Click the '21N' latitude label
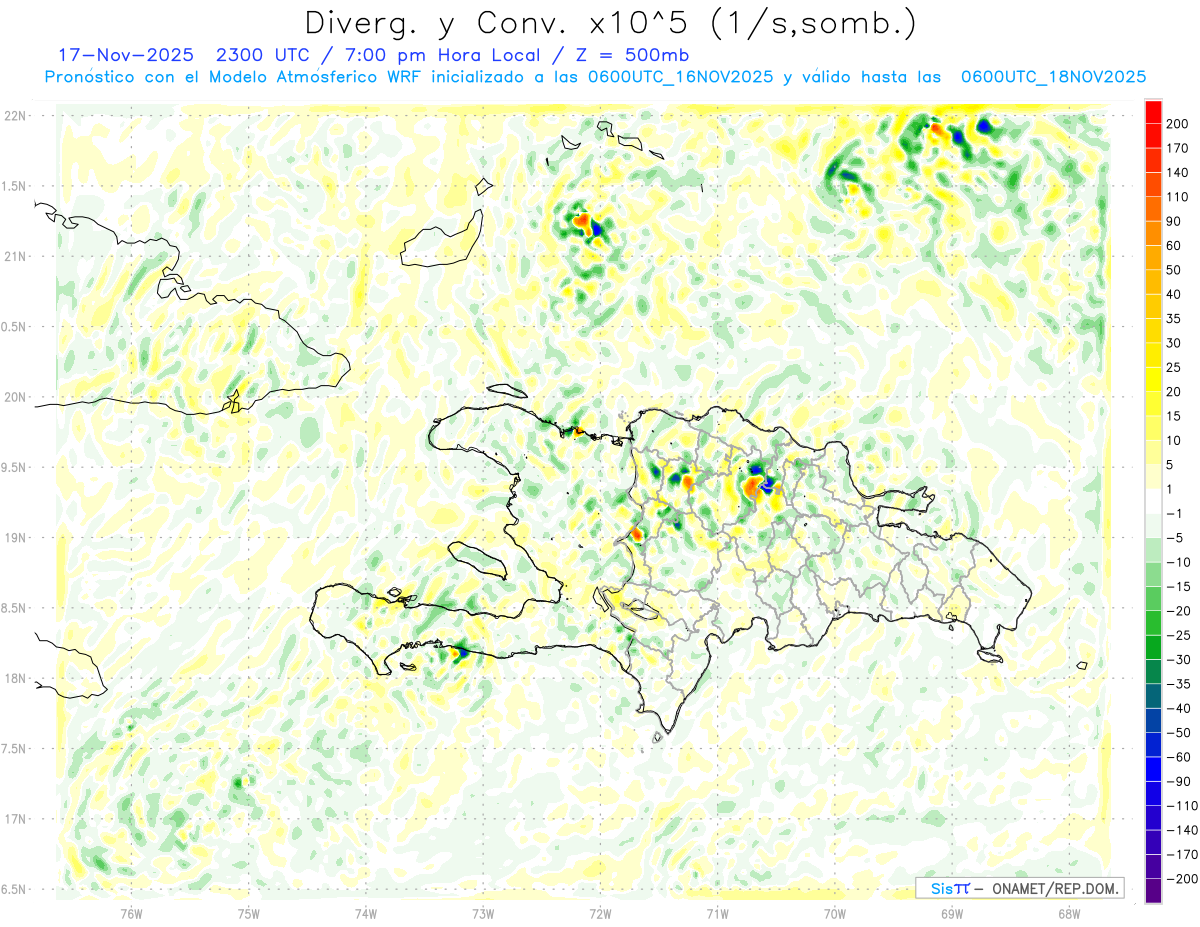This screenshot has width=1200, height=927. tap(16, 256)
